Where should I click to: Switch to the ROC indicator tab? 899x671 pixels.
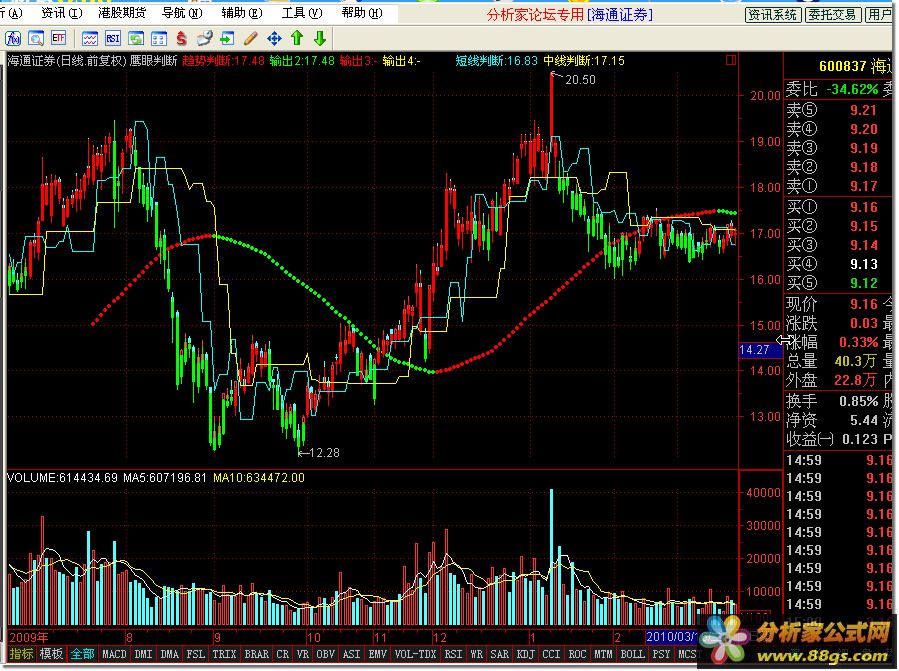pos(577,654)
